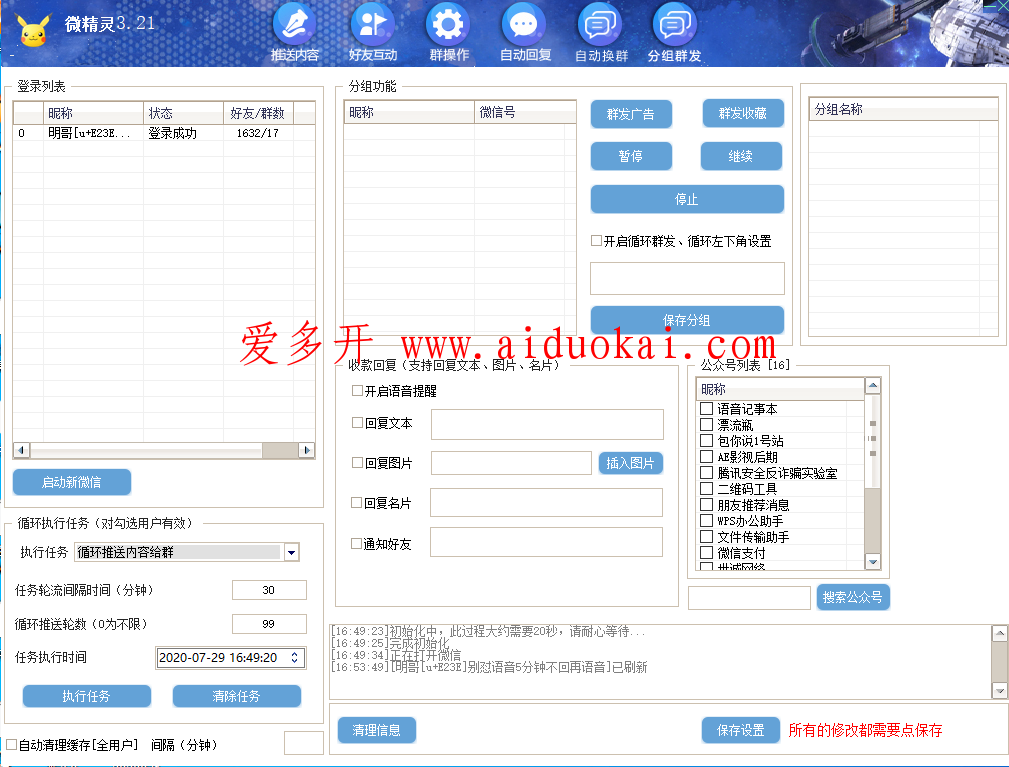1009x767 pixels.
Task: Click the 昵称 header in 分组功能 table
Action: click(409, 112)
